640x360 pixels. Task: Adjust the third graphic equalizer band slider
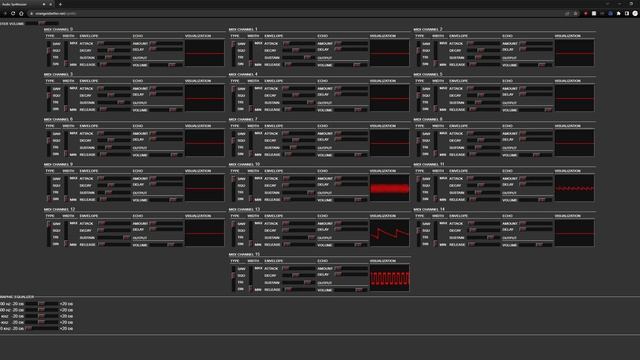42,316
